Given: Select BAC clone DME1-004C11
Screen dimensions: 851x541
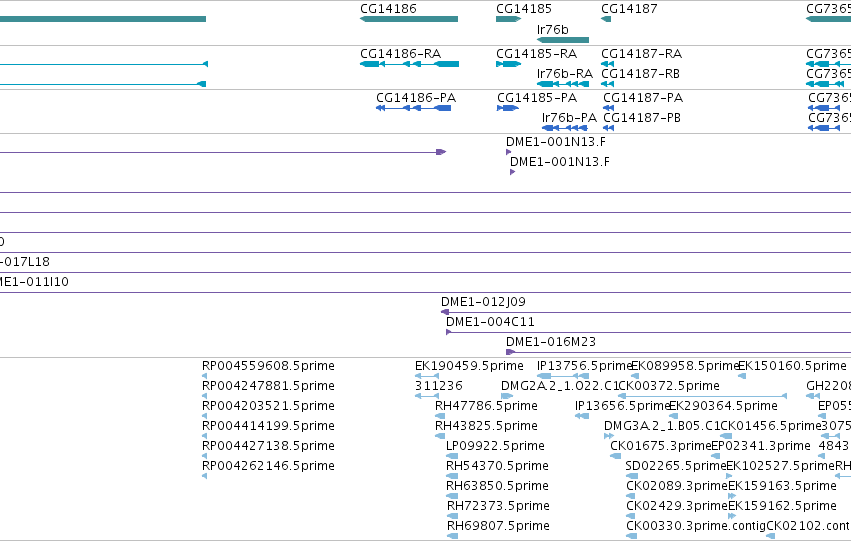Looking at the screenshot, I should pyautogui.click(x=490, y=322).
